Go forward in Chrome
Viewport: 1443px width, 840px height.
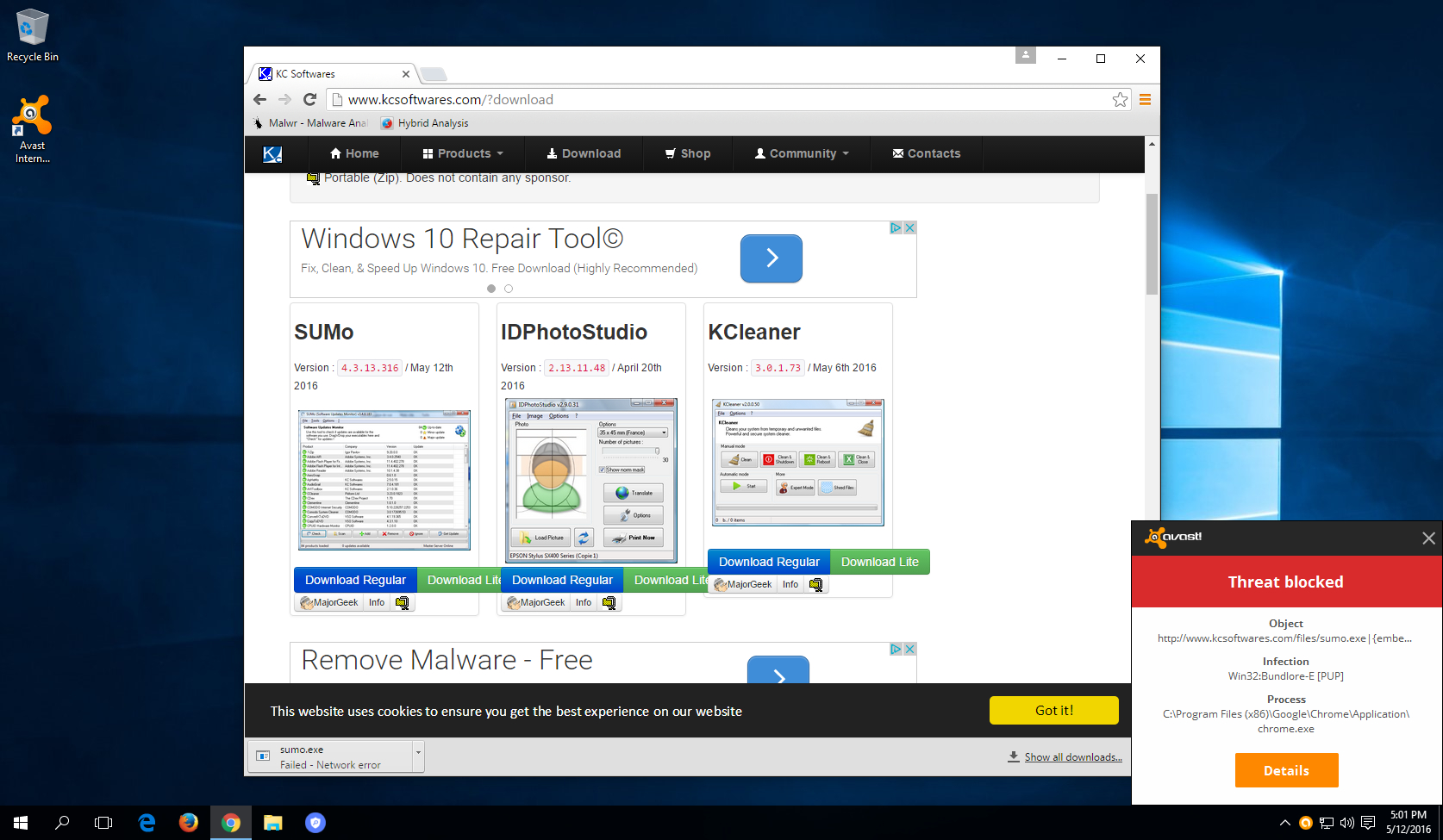tap(284, 99)
